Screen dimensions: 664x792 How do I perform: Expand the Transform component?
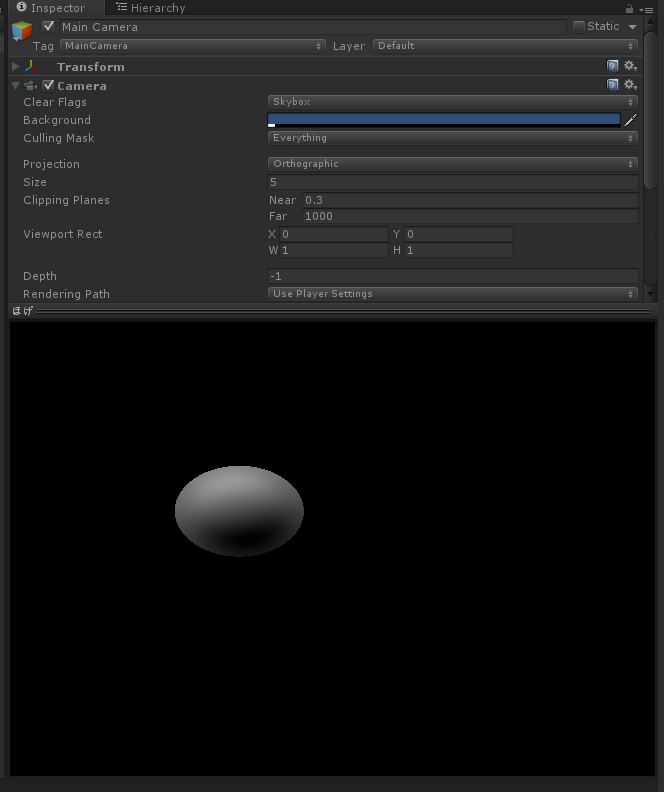click(16, 66)
